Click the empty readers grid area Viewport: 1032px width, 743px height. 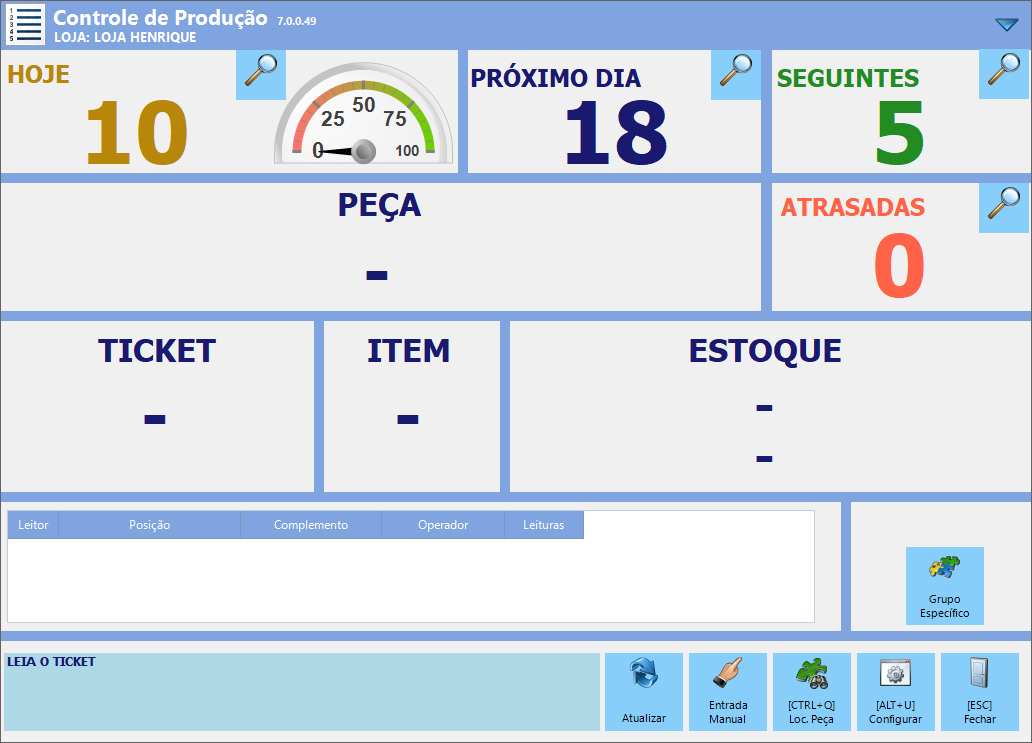pyautogui.click(x=411, y=580)
